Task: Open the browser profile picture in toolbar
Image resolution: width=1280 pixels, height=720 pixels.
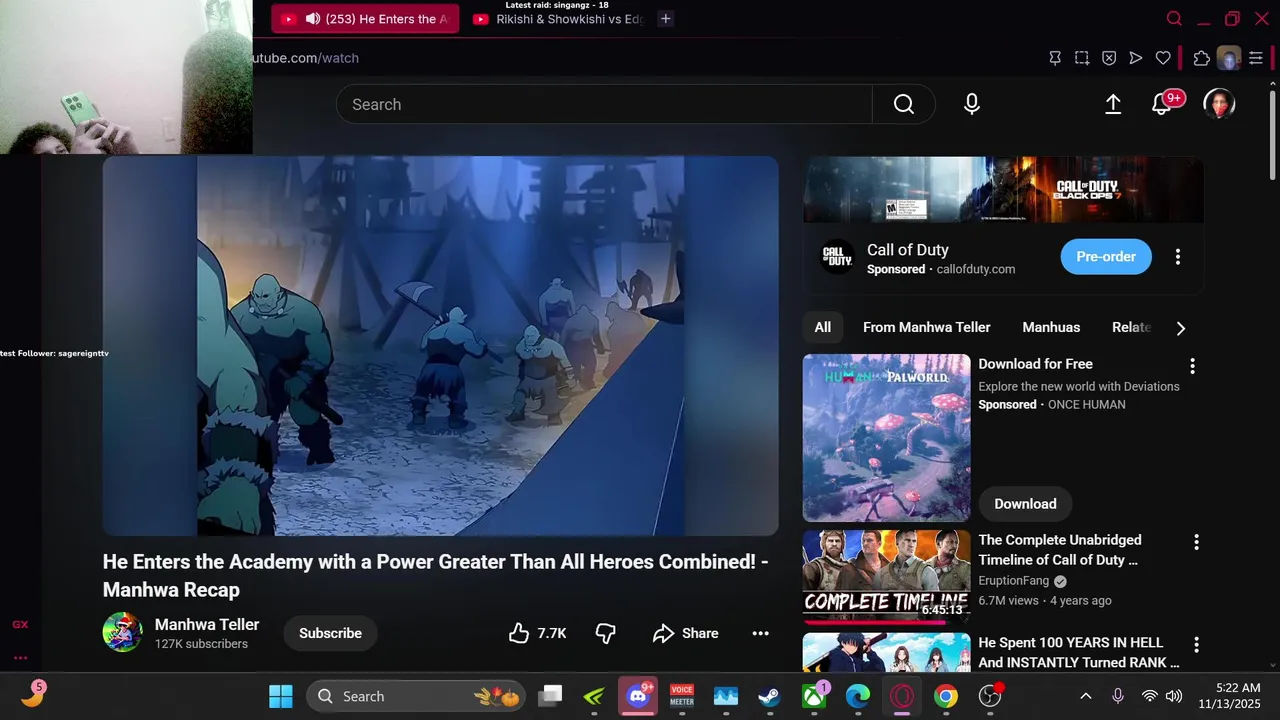Action: [x=1229, y=58]
